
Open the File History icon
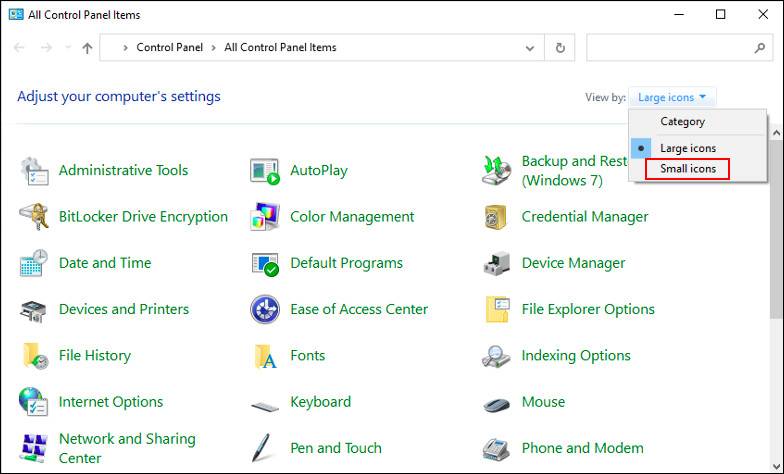pyautogui.click(x=35, y=356)
